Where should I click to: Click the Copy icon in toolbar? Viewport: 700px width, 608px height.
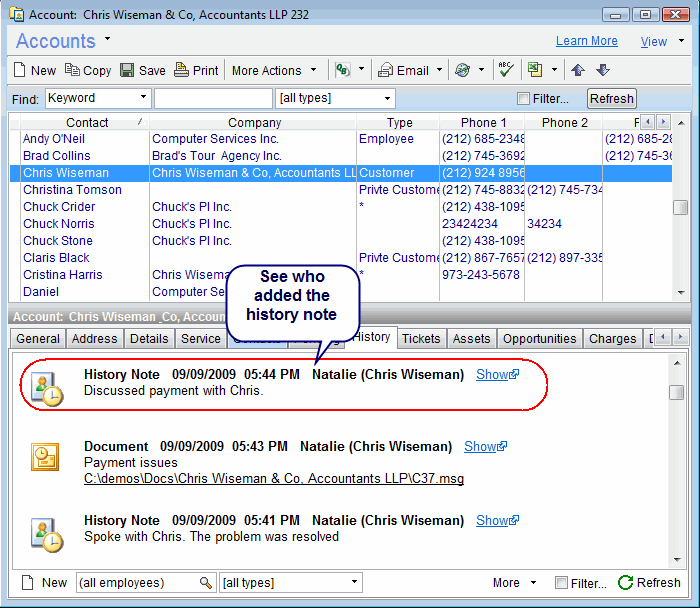(x=73, y=71)
